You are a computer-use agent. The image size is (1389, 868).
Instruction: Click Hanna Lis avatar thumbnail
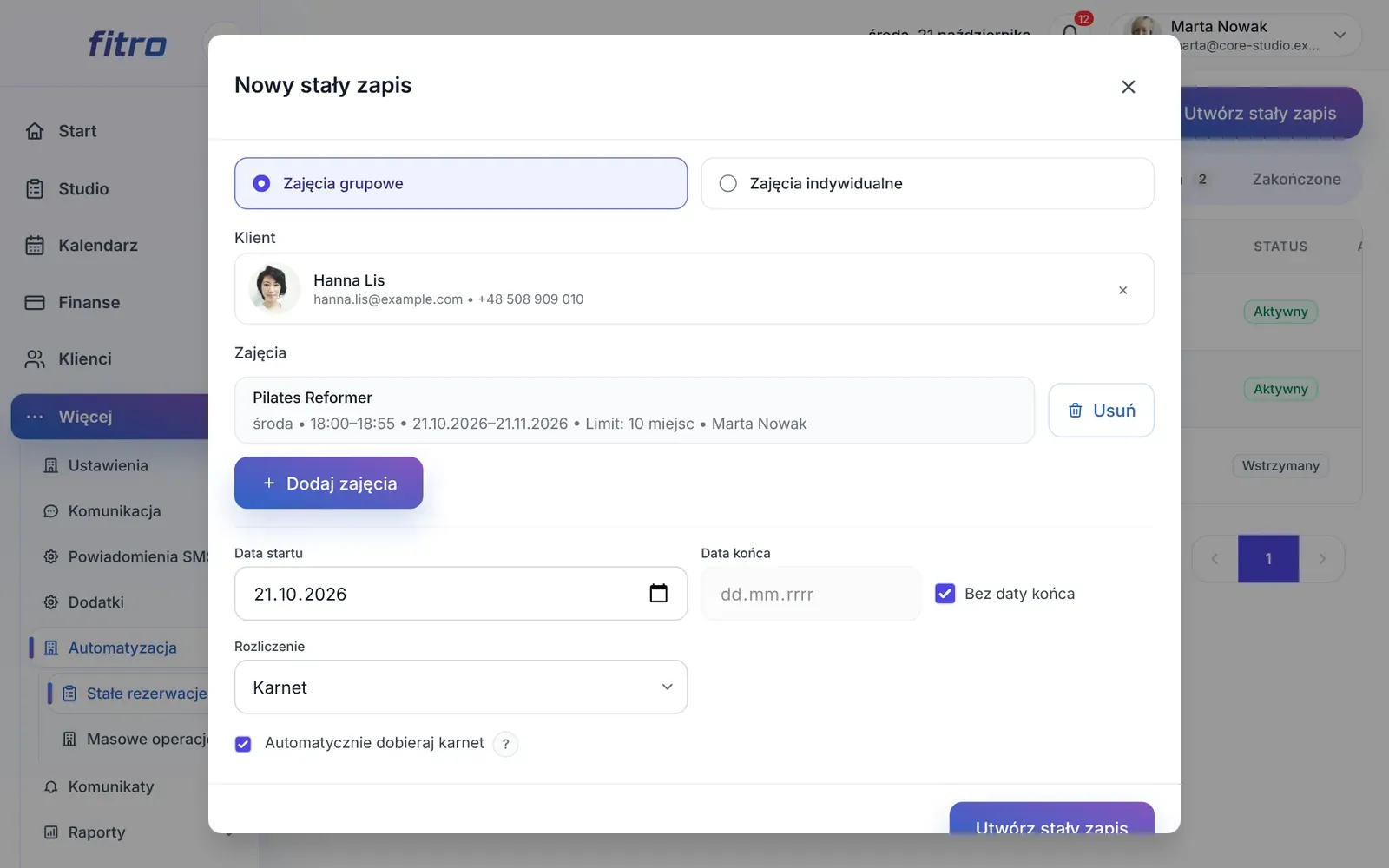(x=273, y=289)
